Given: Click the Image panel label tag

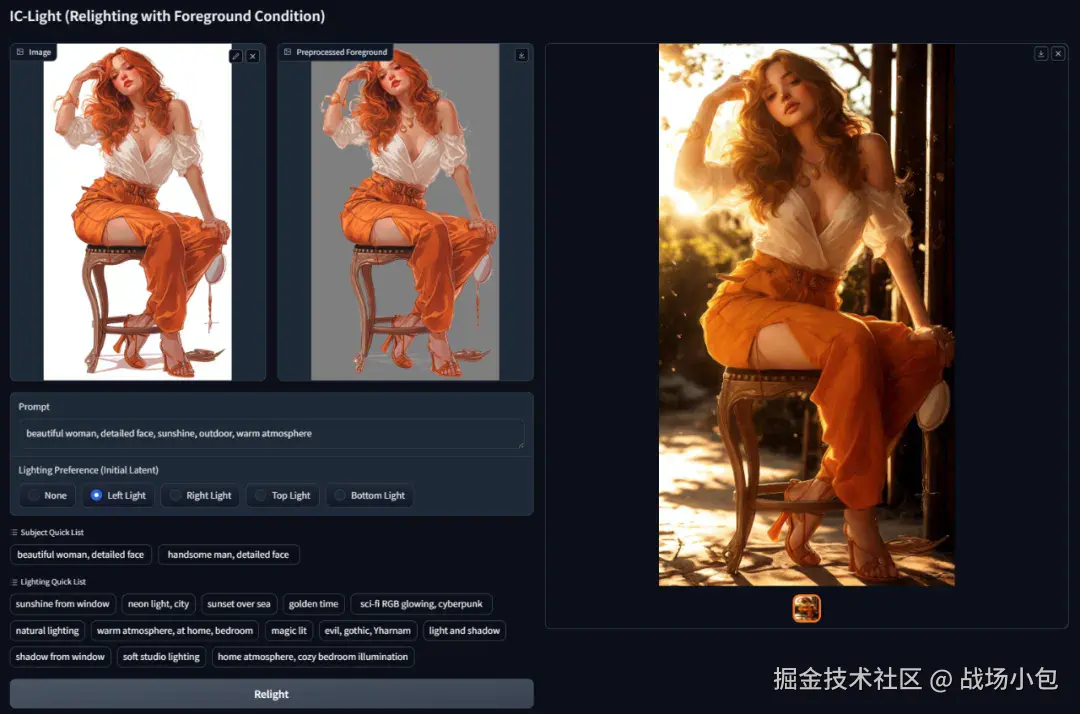Looking at the screenshot, I should (33, 52).
